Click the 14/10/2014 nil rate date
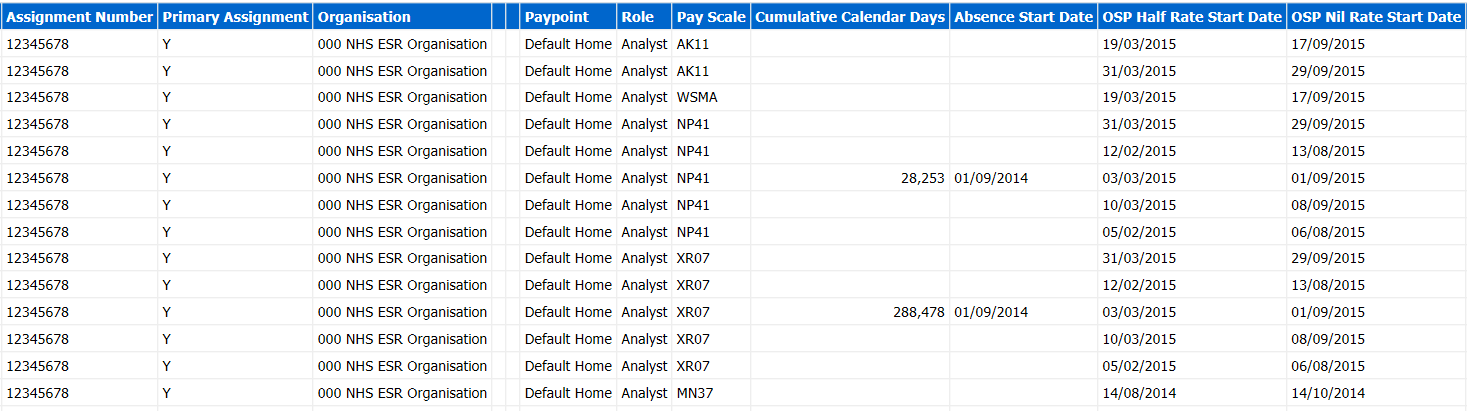Screen dimensions: 1467x411 pos(1328,393)
